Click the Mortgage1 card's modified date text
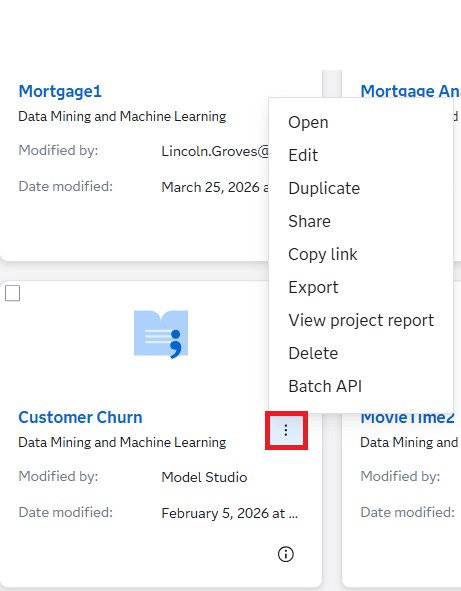The image size is (461, 591). coord(215,187)
